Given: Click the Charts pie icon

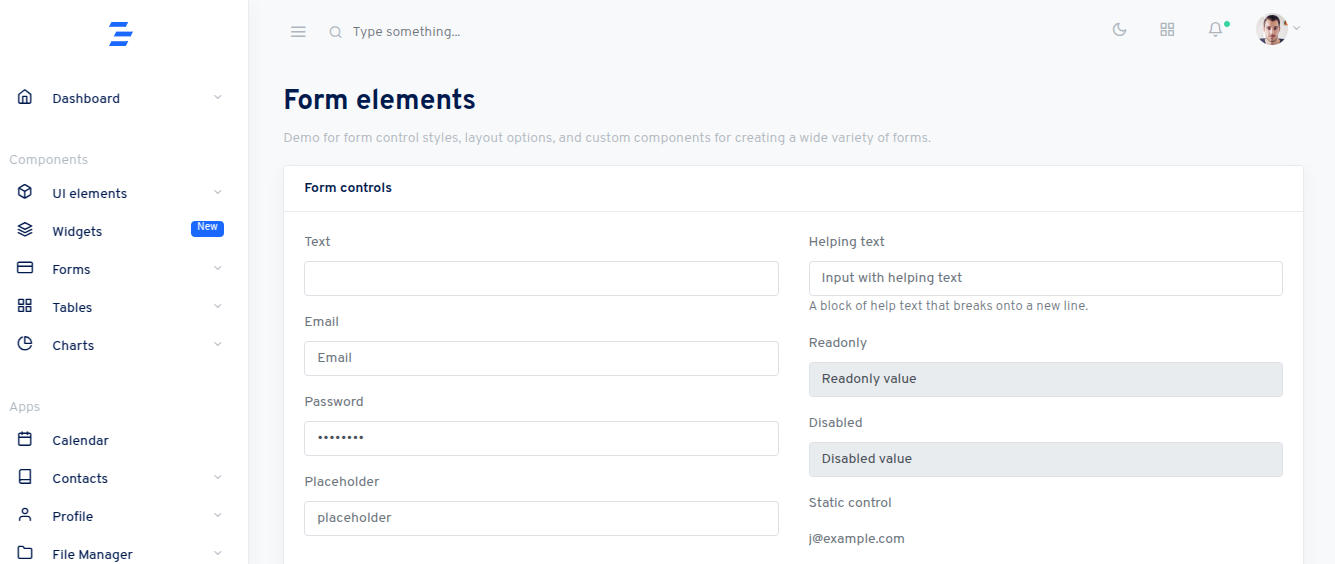Looking at the screenshot, I should click(25, 344).
